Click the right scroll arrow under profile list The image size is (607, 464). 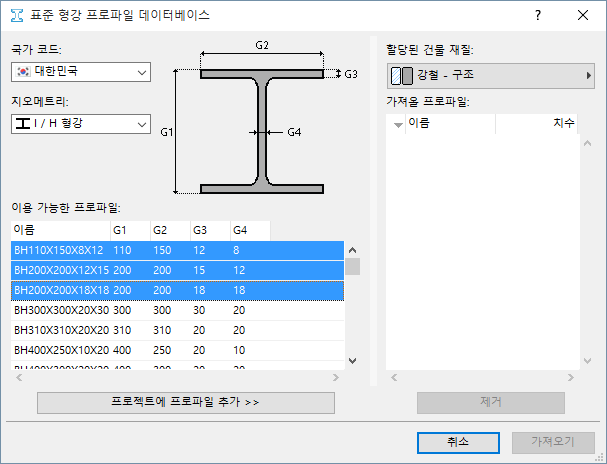click(x=336, y=377)
